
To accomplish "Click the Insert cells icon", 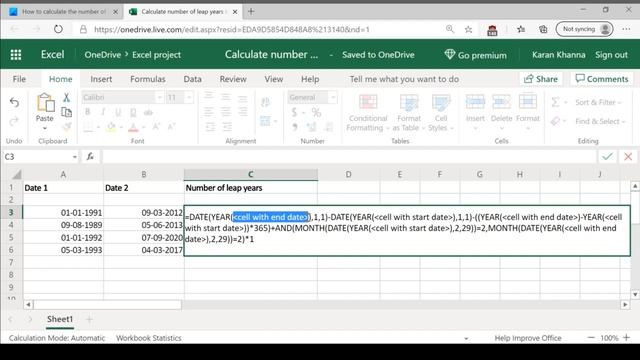I will (475, 102).
